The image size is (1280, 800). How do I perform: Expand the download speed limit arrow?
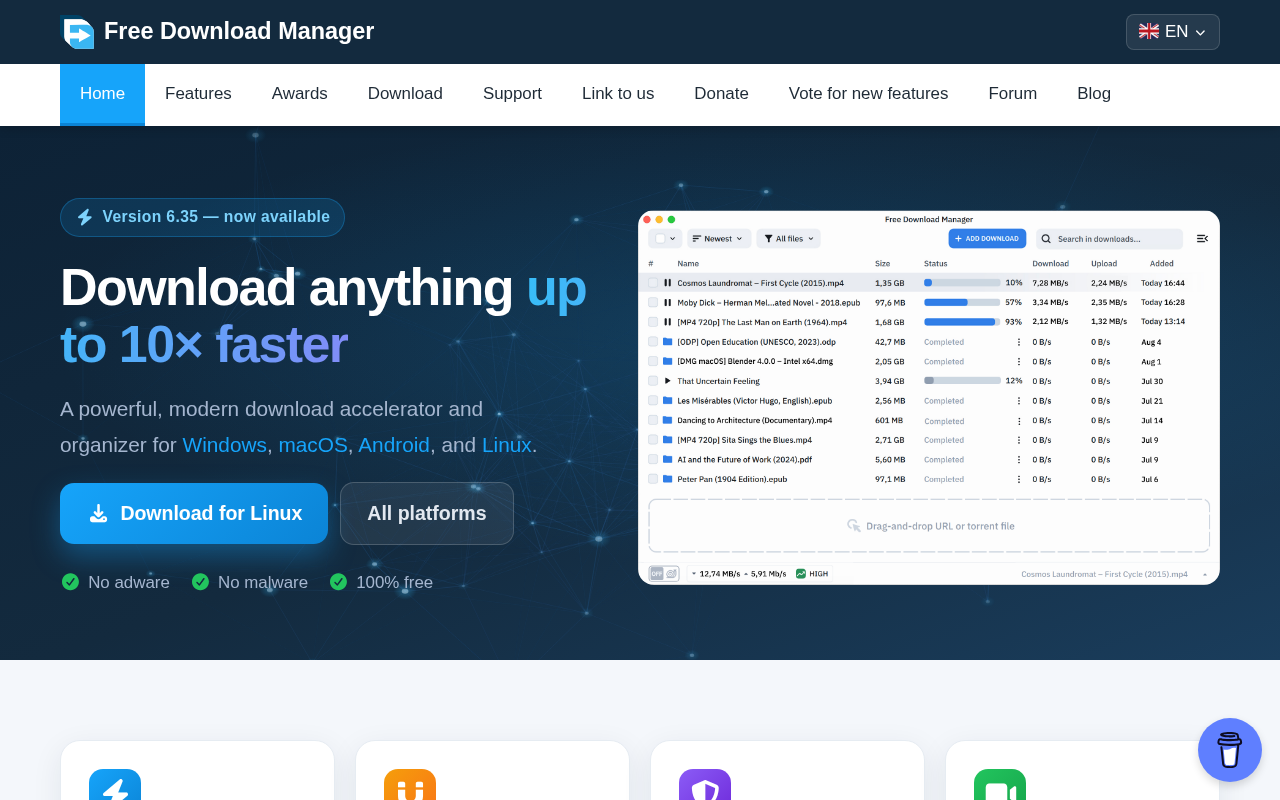point(692,574)
